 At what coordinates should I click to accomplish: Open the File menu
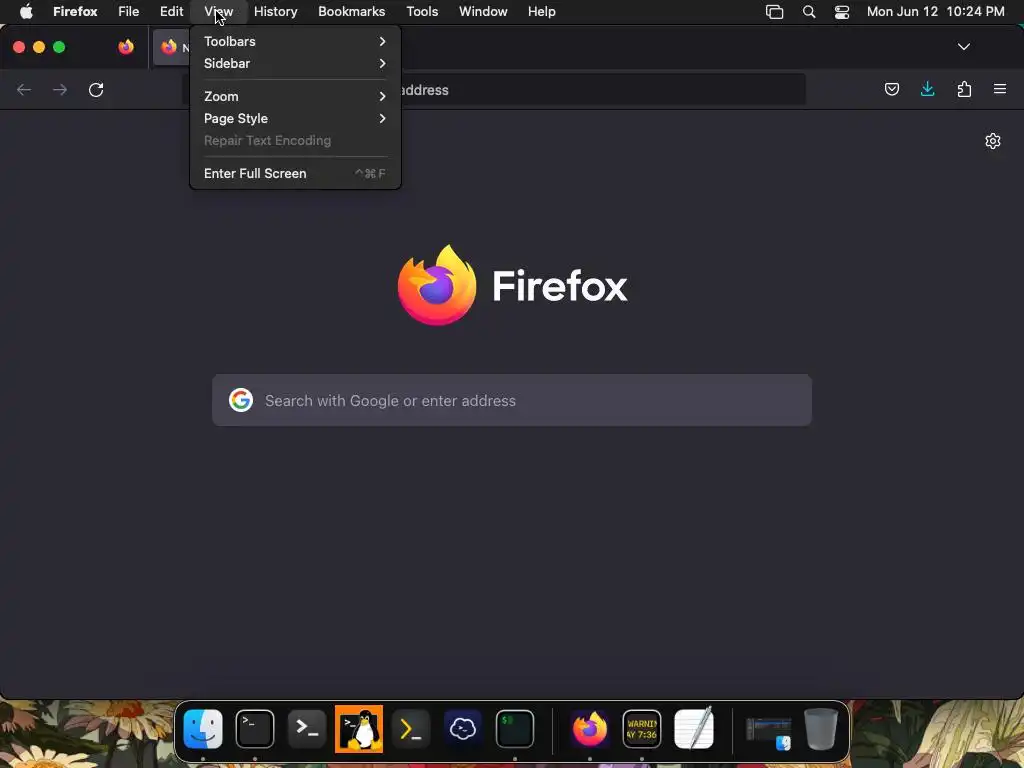point(128,11)
